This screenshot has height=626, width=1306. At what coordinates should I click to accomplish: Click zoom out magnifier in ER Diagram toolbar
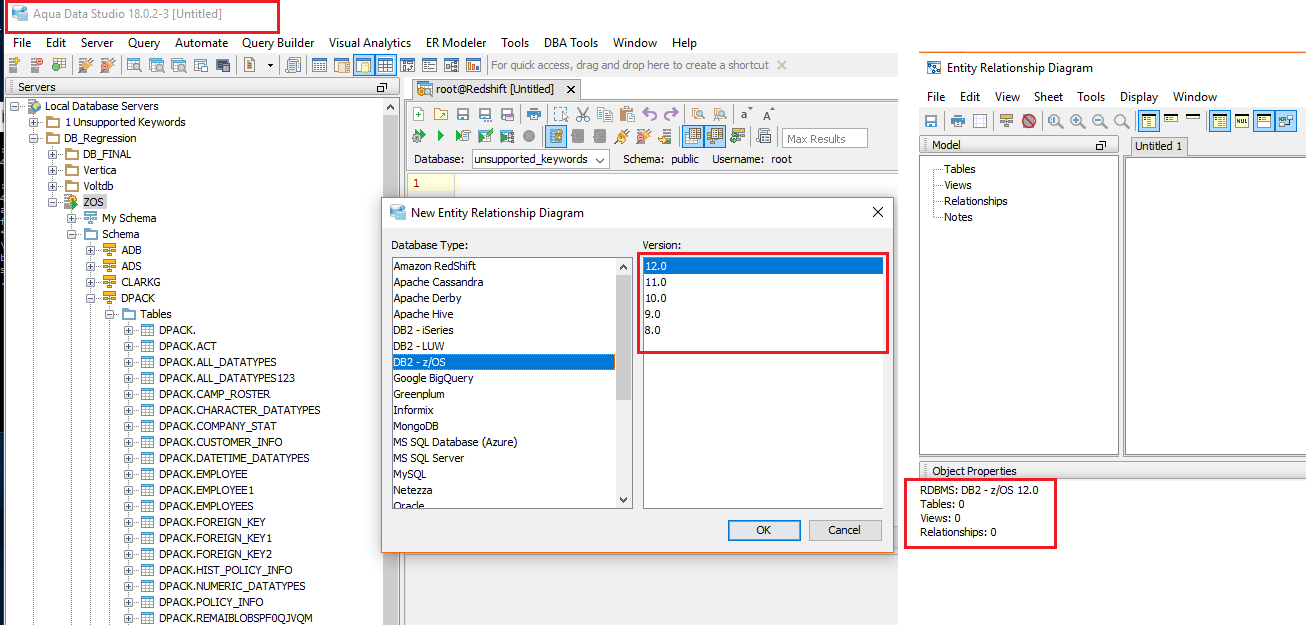click(x=1100, y=121)
